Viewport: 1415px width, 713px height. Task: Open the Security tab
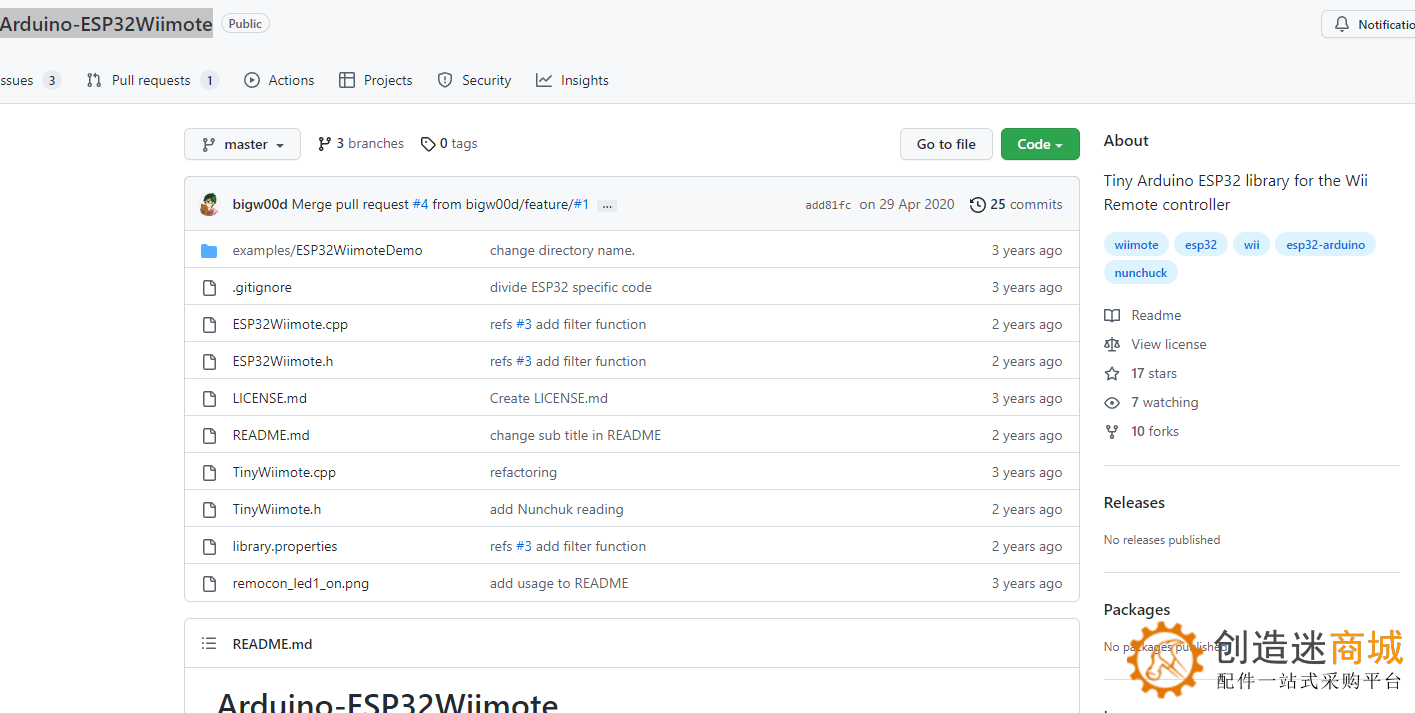(475, 80)
